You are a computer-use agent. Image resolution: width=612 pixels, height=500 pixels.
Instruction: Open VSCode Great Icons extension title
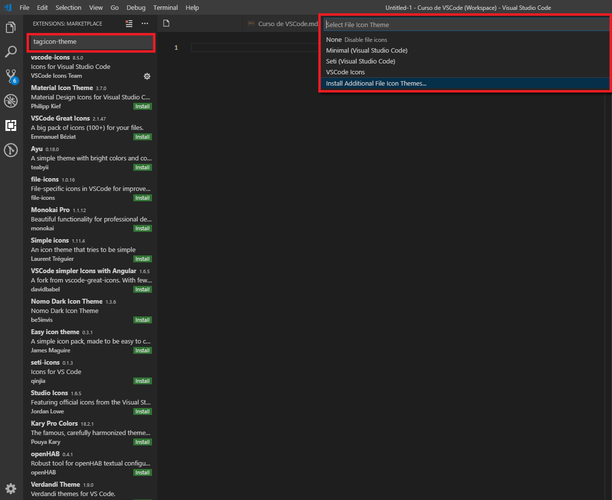point(60,118)
